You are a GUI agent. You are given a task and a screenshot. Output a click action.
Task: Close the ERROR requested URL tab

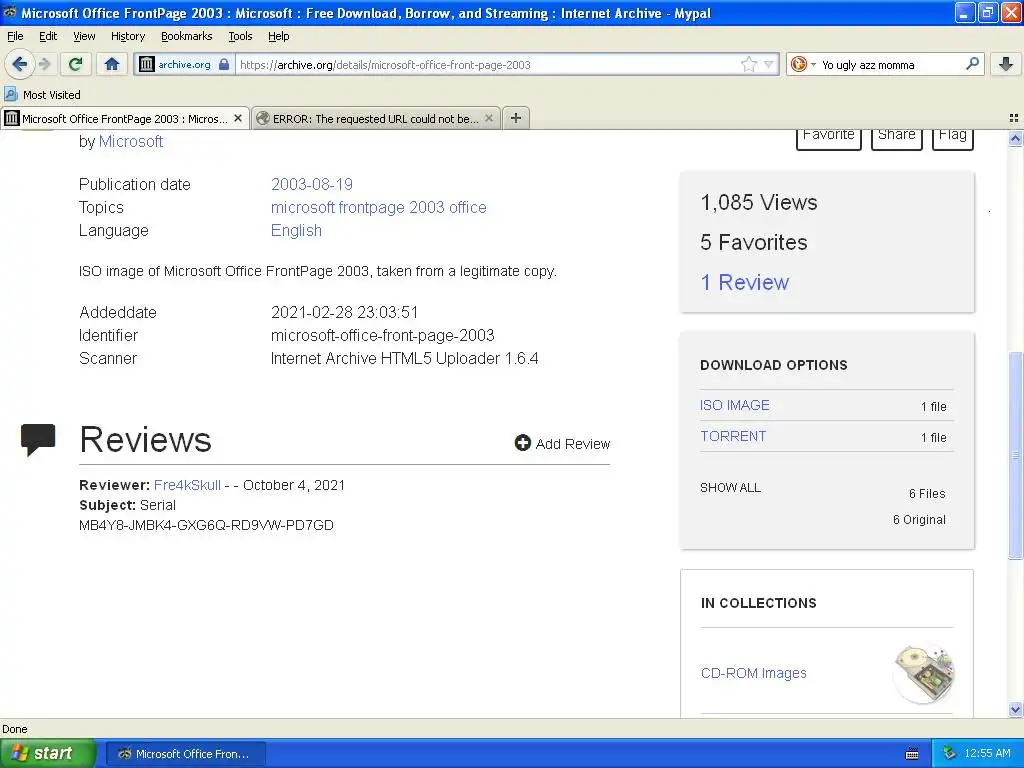(488, 118)
